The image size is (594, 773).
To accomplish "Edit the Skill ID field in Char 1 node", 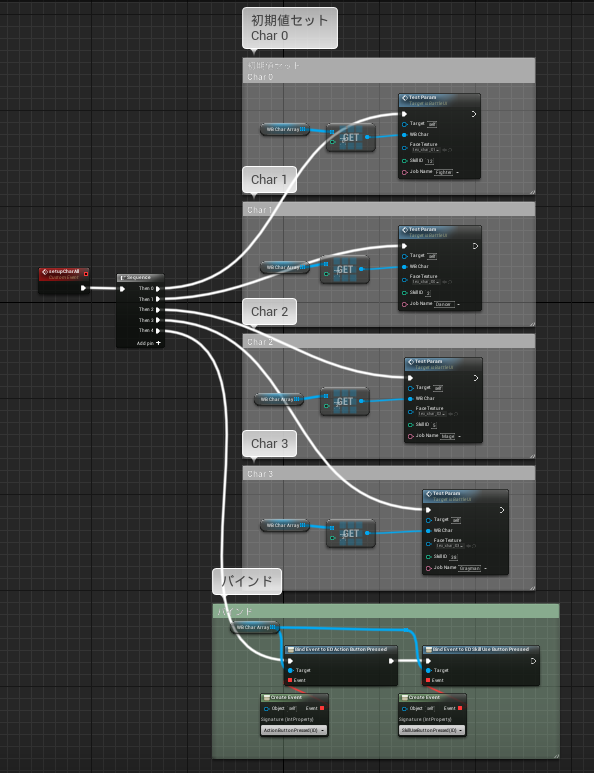I will (428, 293).
